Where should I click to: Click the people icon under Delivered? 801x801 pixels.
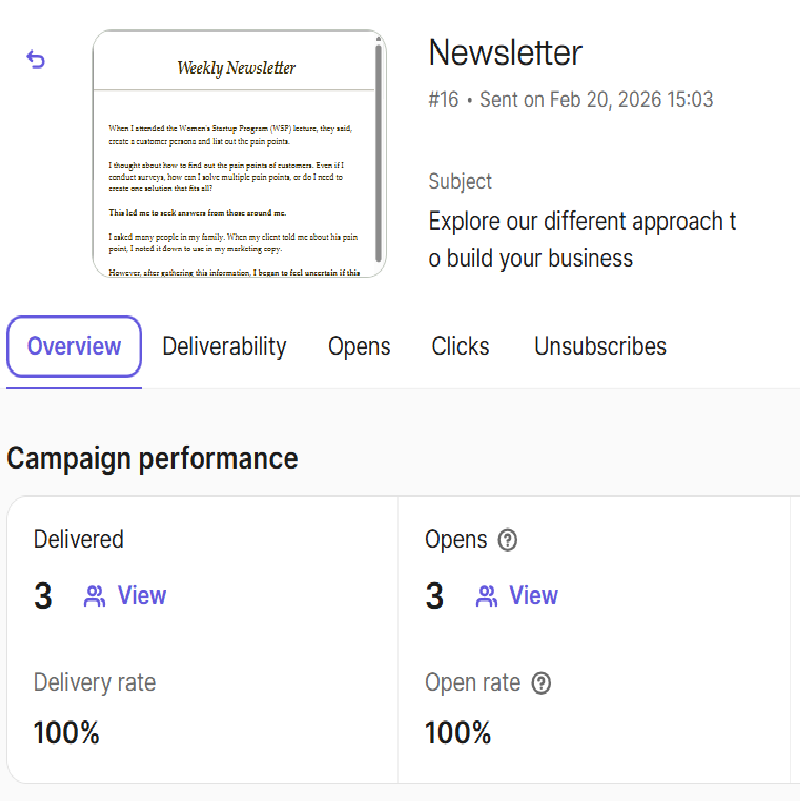(x=95, y=597)
